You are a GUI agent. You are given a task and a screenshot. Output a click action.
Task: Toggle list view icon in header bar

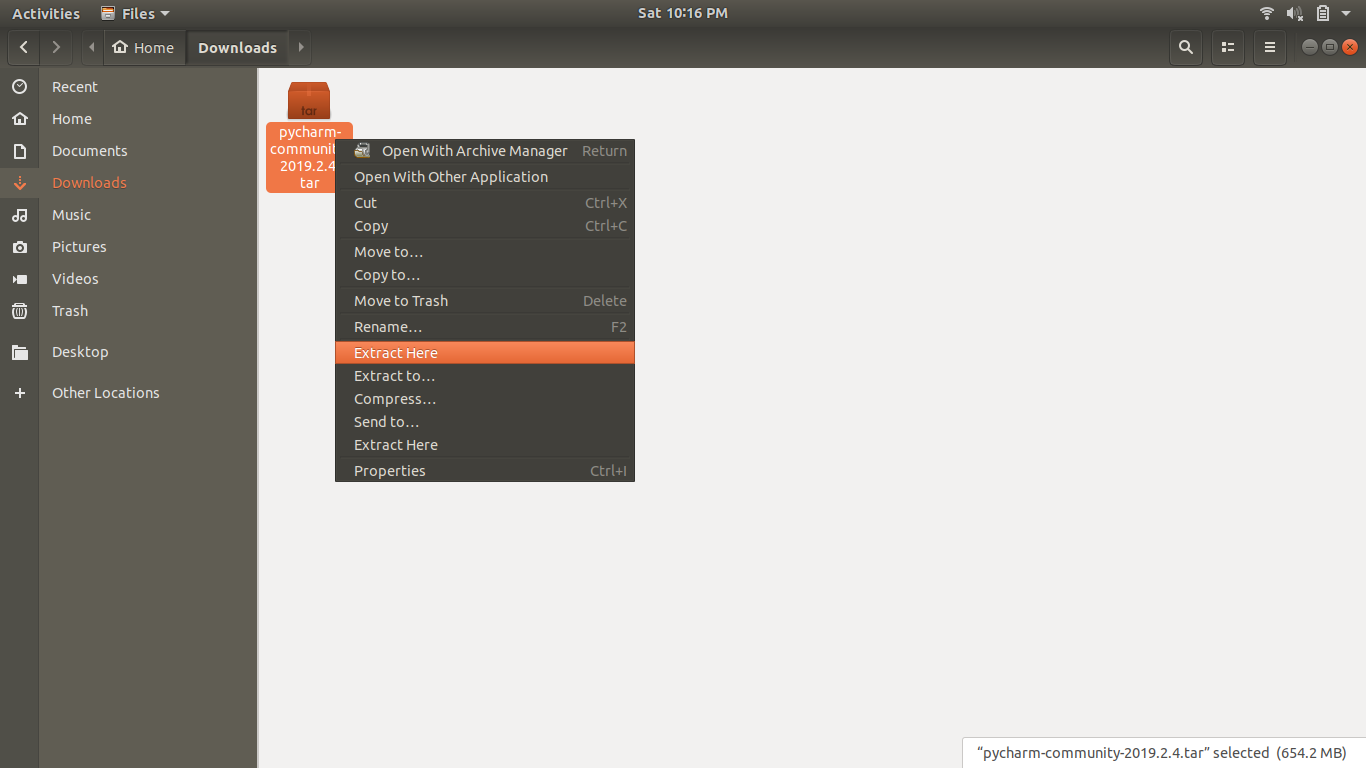1227,47
